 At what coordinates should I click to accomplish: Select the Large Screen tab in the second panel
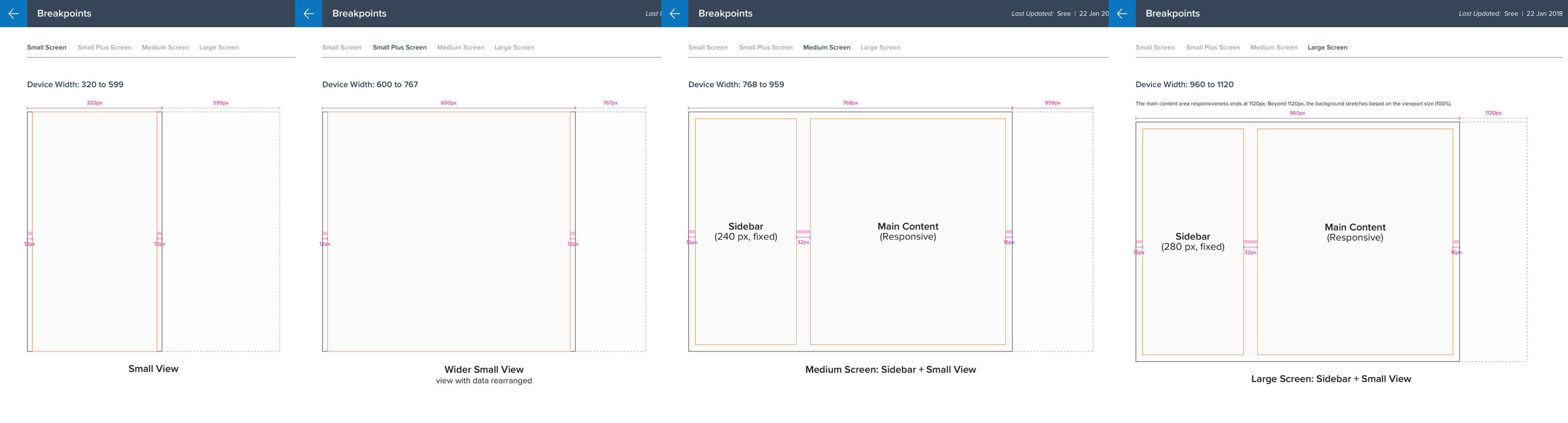pyautogui.click(x=514, y=47)
